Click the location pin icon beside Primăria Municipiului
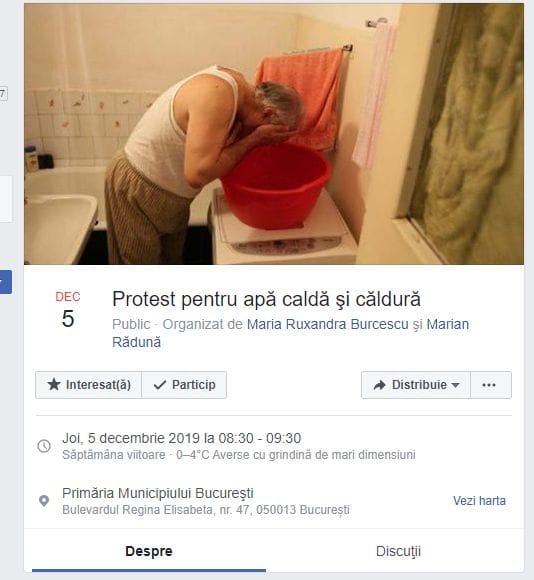534x580 pixels. pos(44,501)
